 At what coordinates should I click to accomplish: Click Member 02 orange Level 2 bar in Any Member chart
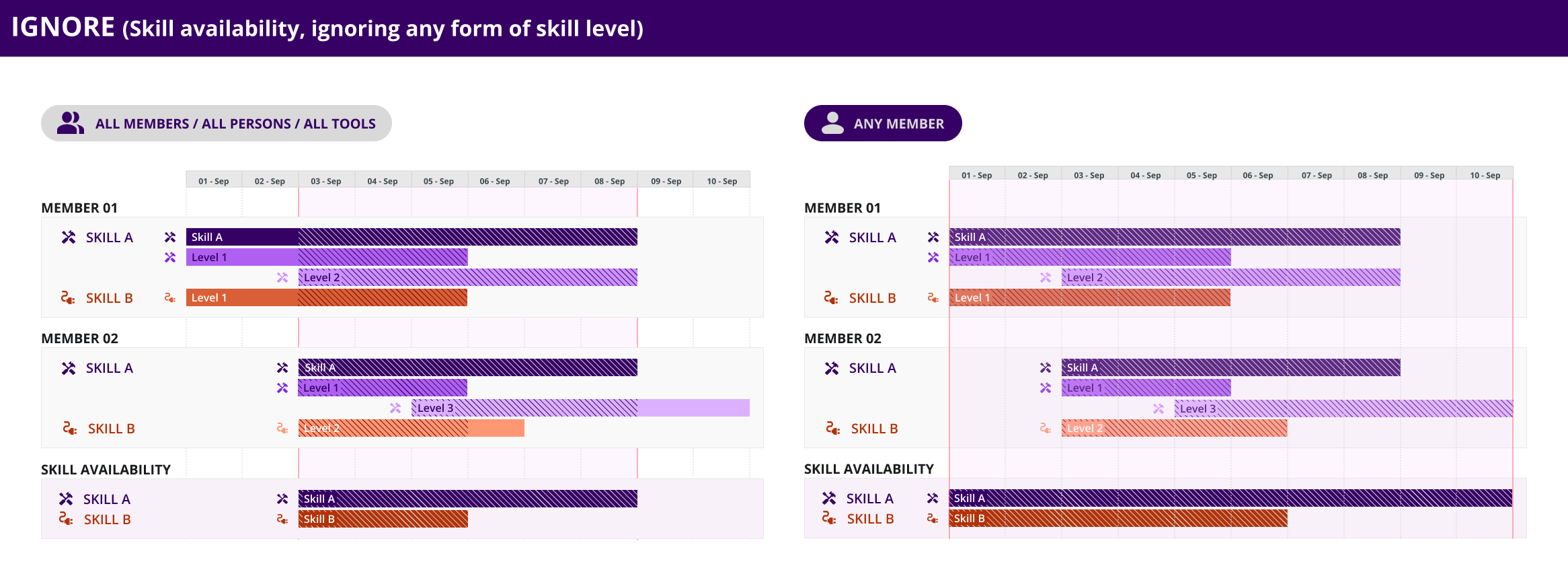pyautogui.click(x=1174, y=428)
